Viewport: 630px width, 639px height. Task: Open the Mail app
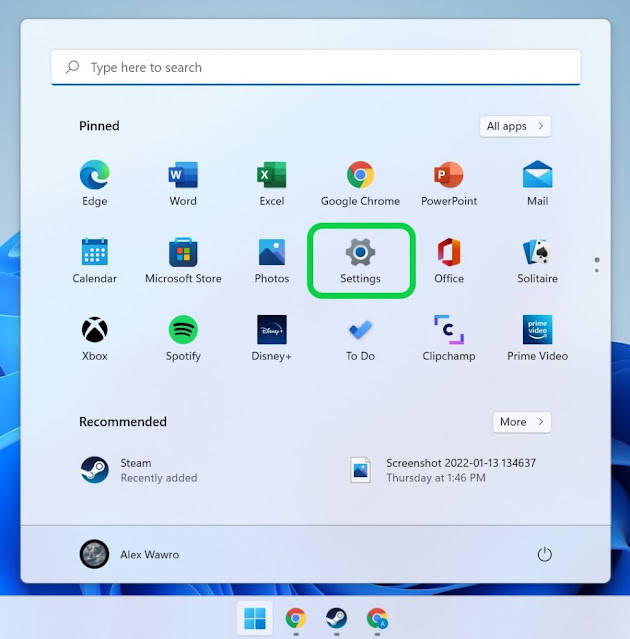tap(537, 183)
